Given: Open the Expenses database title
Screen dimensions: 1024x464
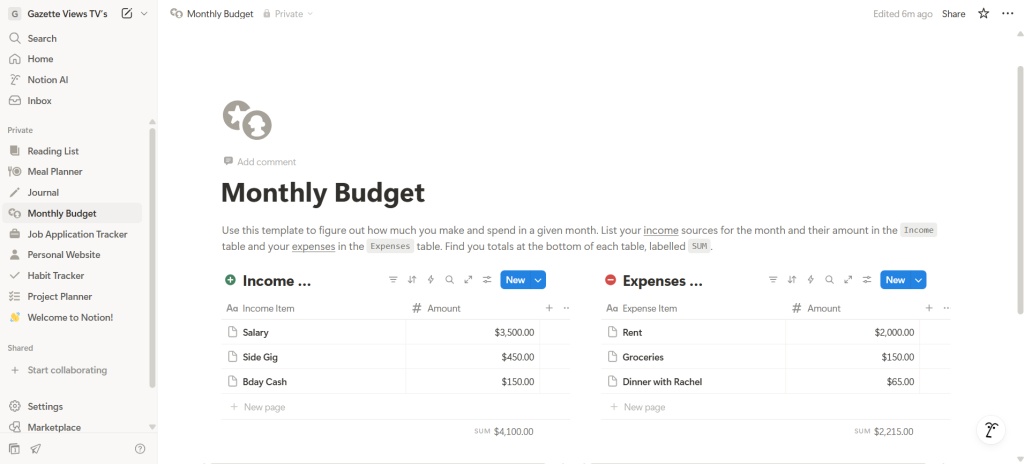Looking at the screenshot, I should point(663,281).
